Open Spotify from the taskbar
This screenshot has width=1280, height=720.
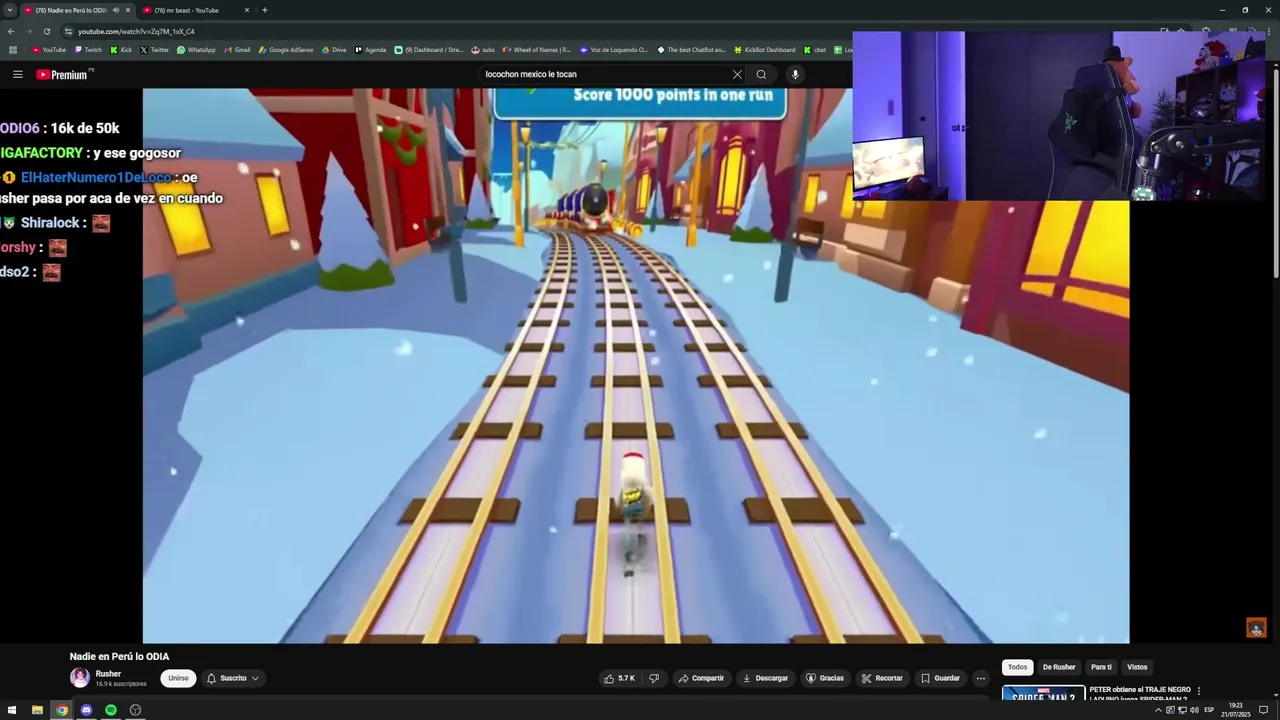(111, 710)
